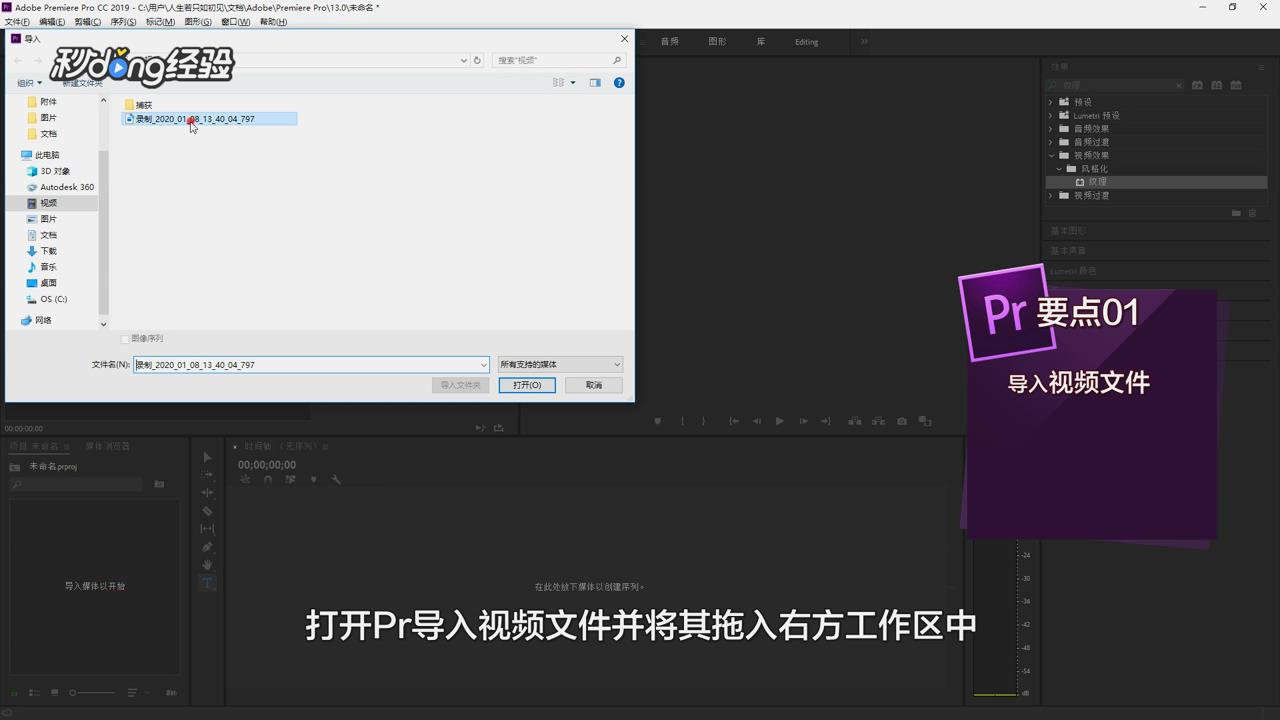
Task: Click Go to Out point button
Action: (826, 421)
